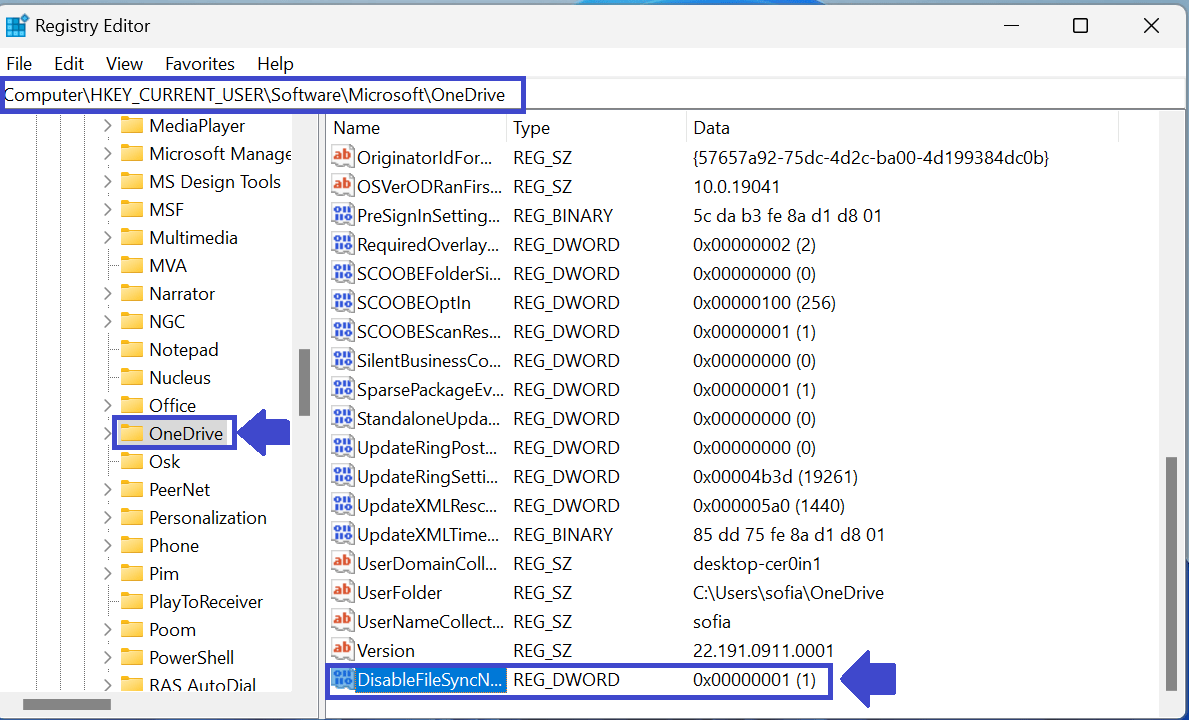Click the UserFolder string value icon
The height and width of the screenshot is (720, 1189).
(x=343, y=592)
